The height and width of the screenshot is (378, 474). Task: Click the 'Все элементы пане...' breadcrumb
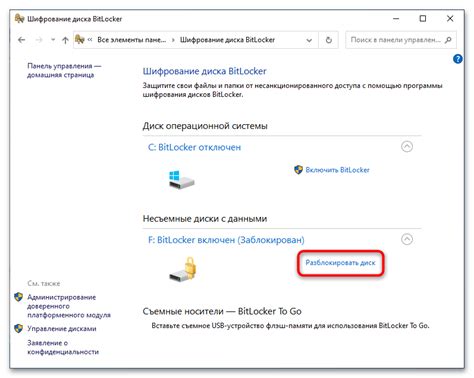click(132, 40)
